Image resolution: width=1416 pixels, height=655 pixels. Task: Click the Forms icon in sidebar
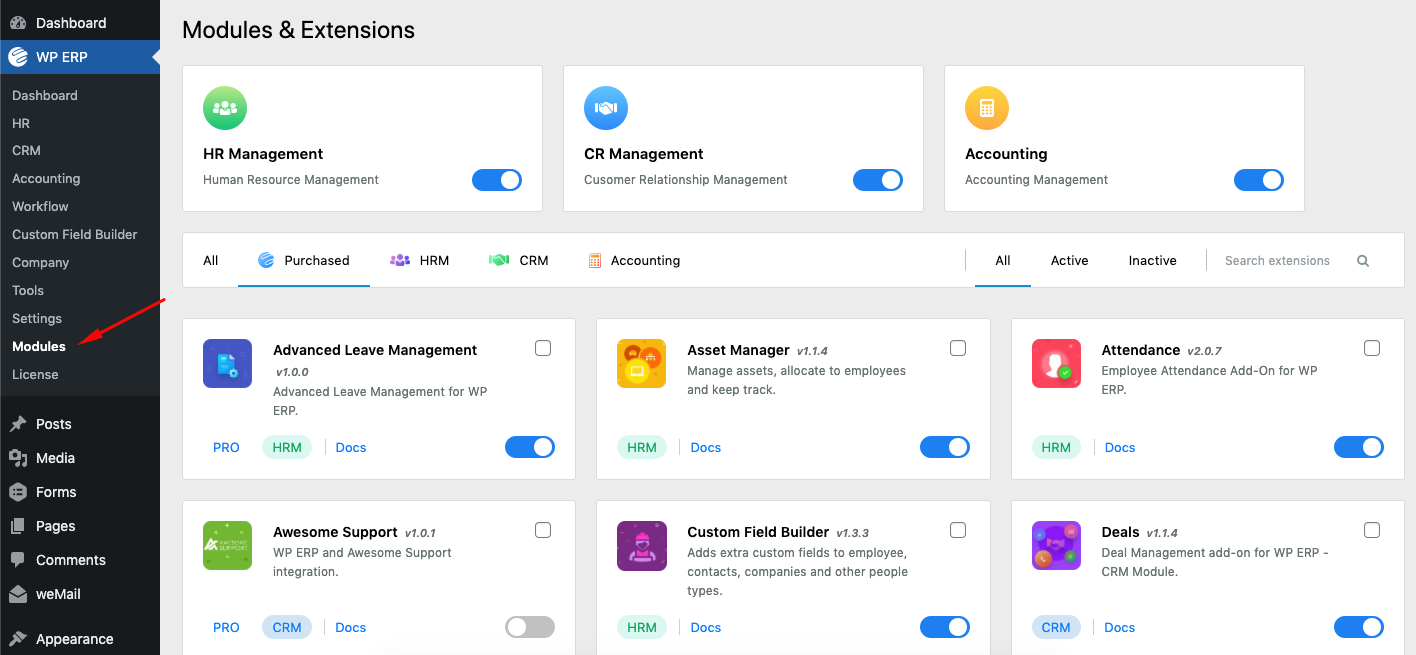coord(18,492)
